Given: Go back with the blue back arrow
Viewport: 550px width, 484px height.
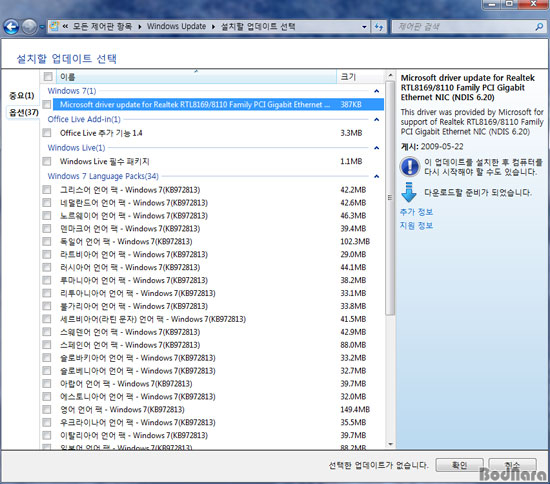Looking at the screenshot, I should 11,27.
